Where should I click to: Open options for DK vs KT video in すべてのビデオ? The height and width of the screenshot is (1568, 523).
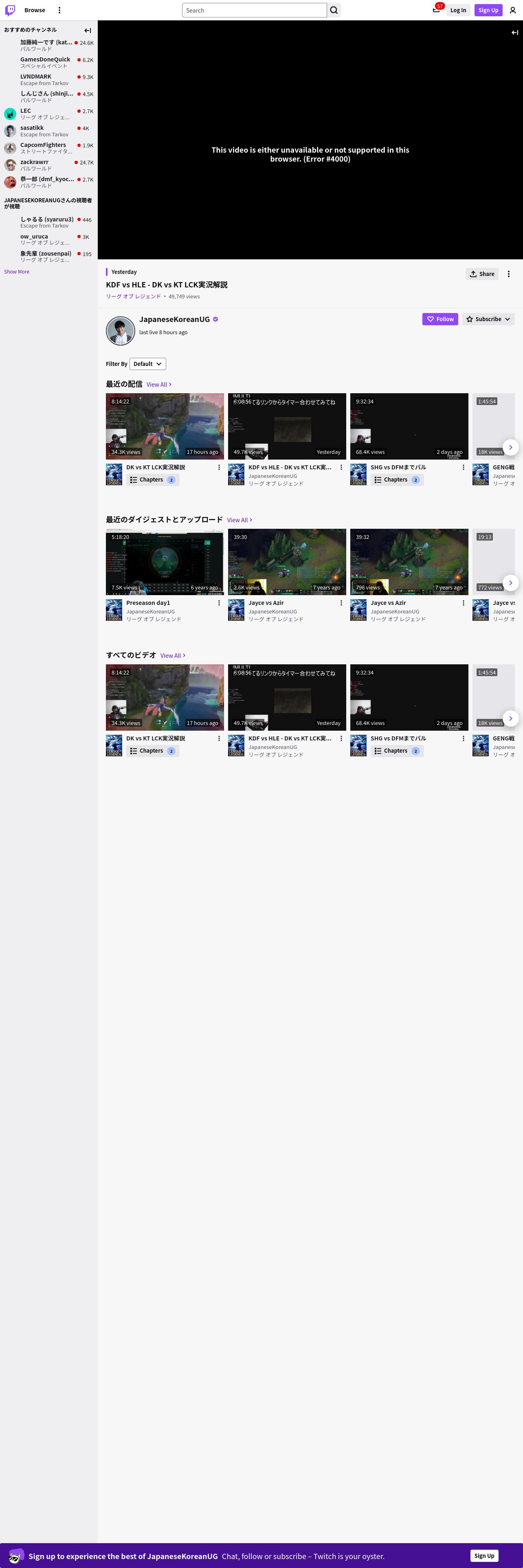[x=219, y=738]
